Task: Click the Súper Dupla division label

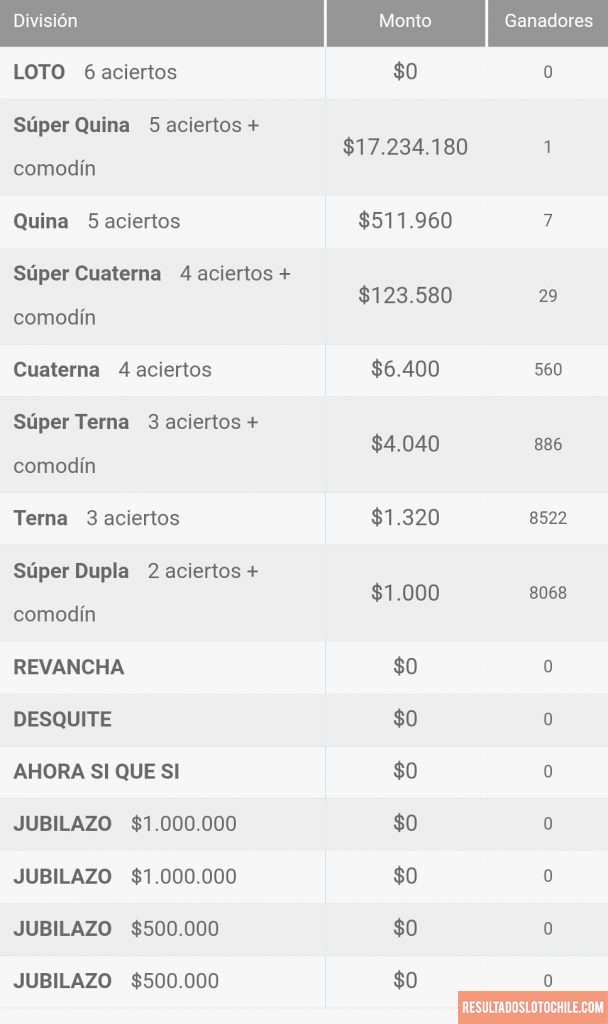Action: point(71,571)
